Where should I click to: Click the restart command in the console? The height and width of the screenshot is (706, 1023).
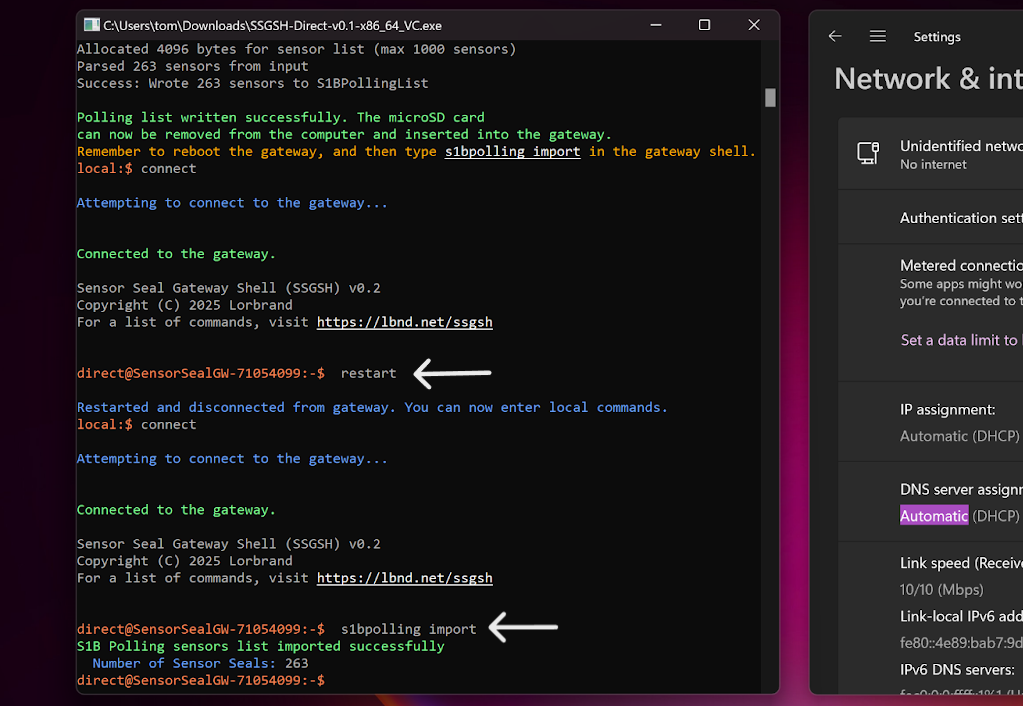tap(368, 372)
